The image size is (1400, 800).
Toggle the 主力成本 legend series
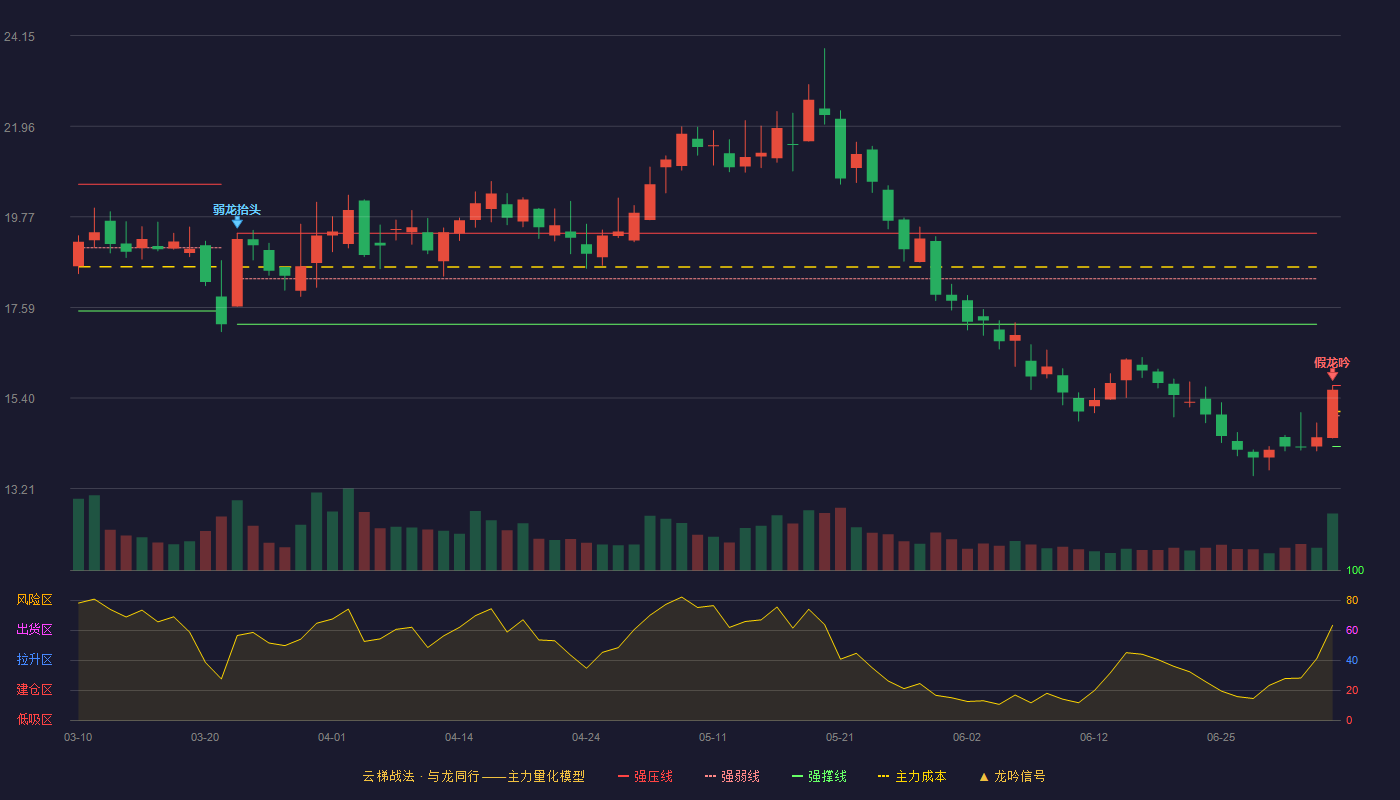tap(912, 776)
